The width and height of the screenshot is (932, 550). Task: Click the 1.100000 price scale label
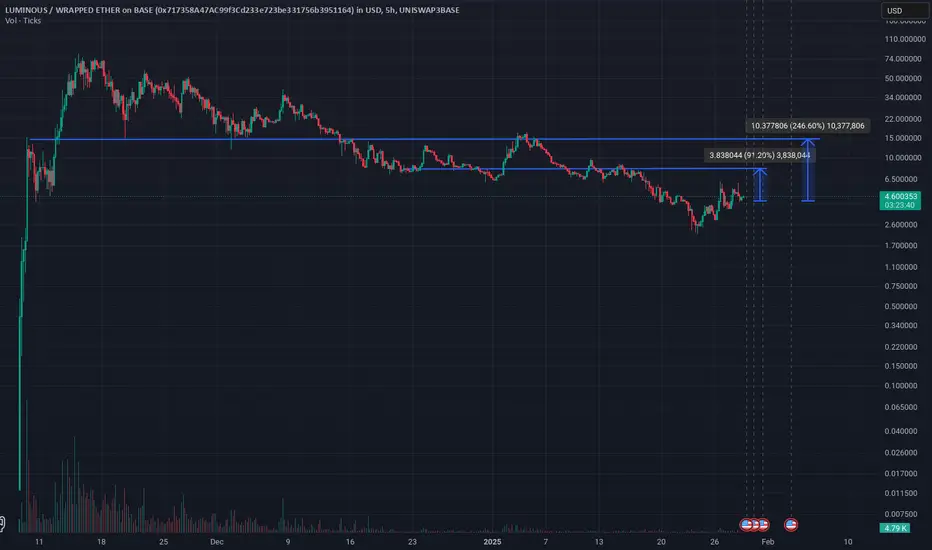(x=902, y=267)
